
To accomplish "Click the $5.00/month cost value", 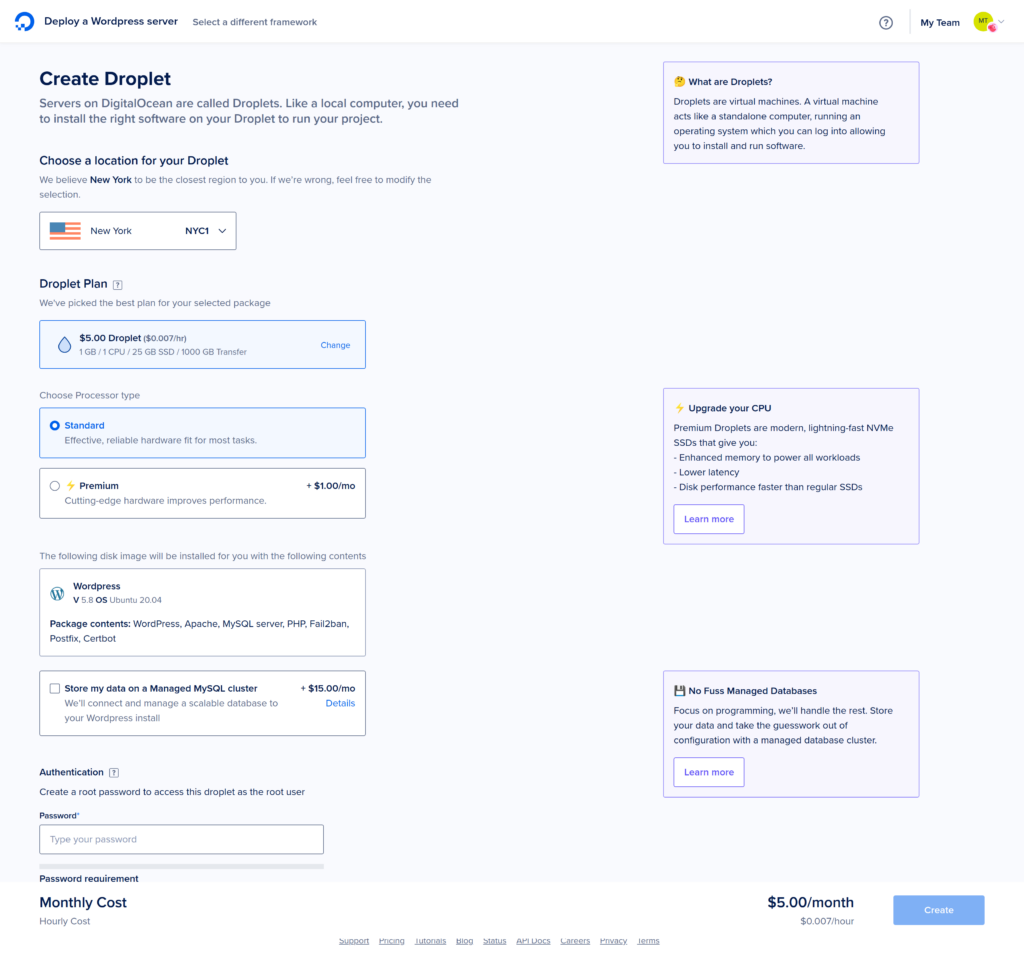I will pos(810,903).
